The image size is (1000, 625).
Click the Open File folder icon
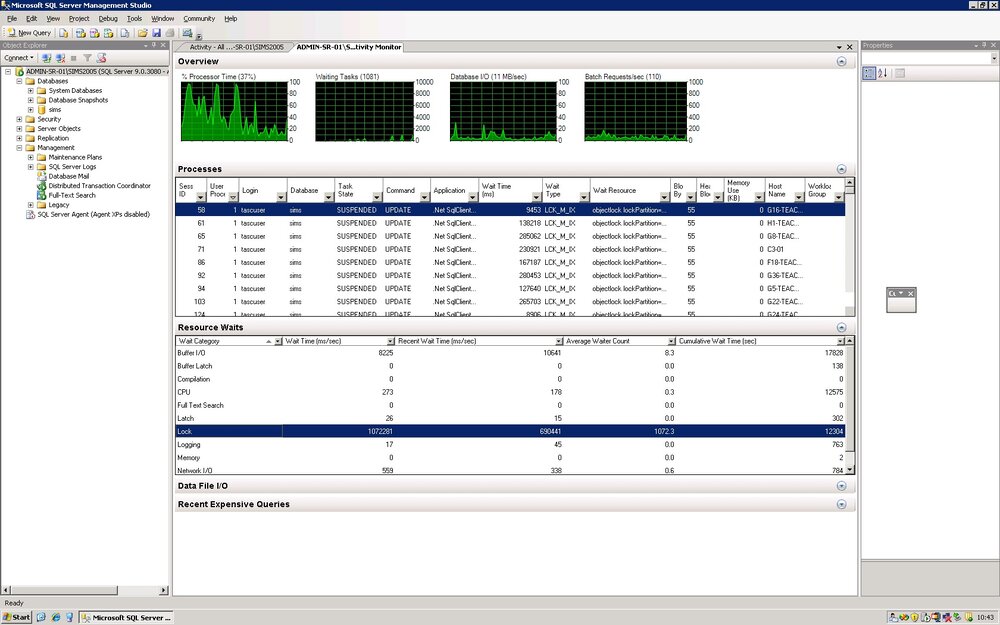click(x=142, y=33)
